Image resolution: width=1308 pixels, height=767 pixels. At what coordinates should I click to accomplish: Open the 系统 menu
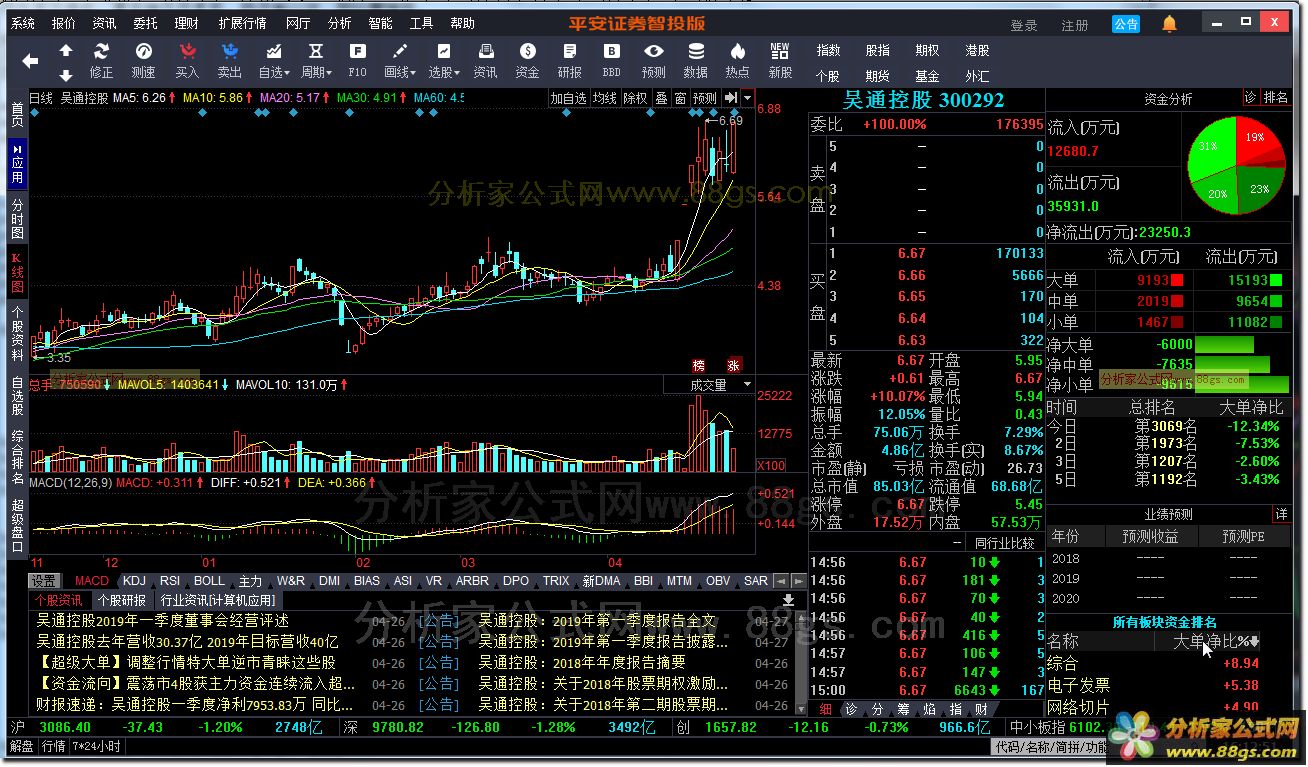(22, 23)
